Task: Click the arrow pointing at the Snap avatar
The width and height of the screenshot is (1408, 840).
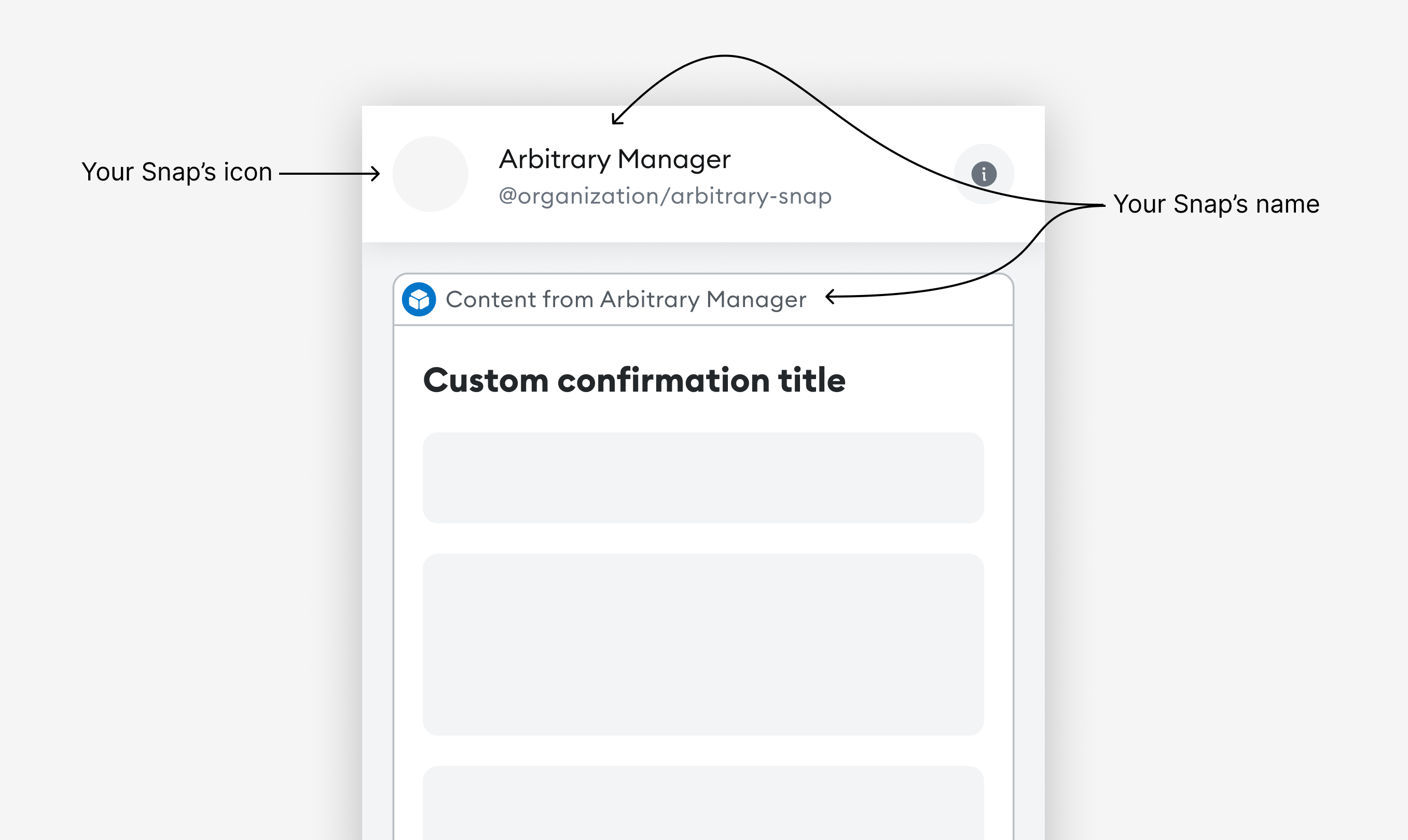Action: (329, 174)
